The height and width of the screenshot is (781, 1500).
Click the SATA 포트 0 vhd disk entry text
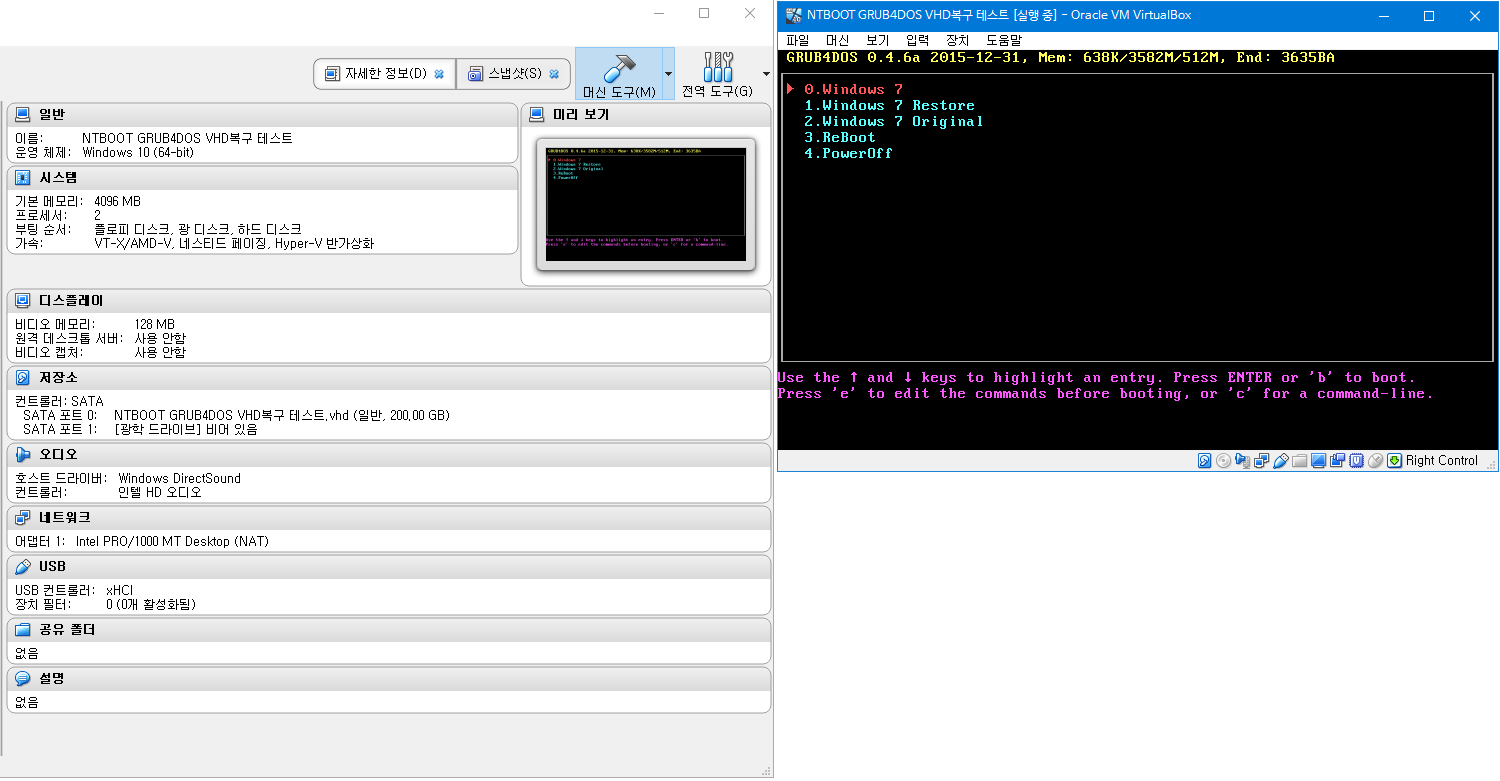click(282, 415)
